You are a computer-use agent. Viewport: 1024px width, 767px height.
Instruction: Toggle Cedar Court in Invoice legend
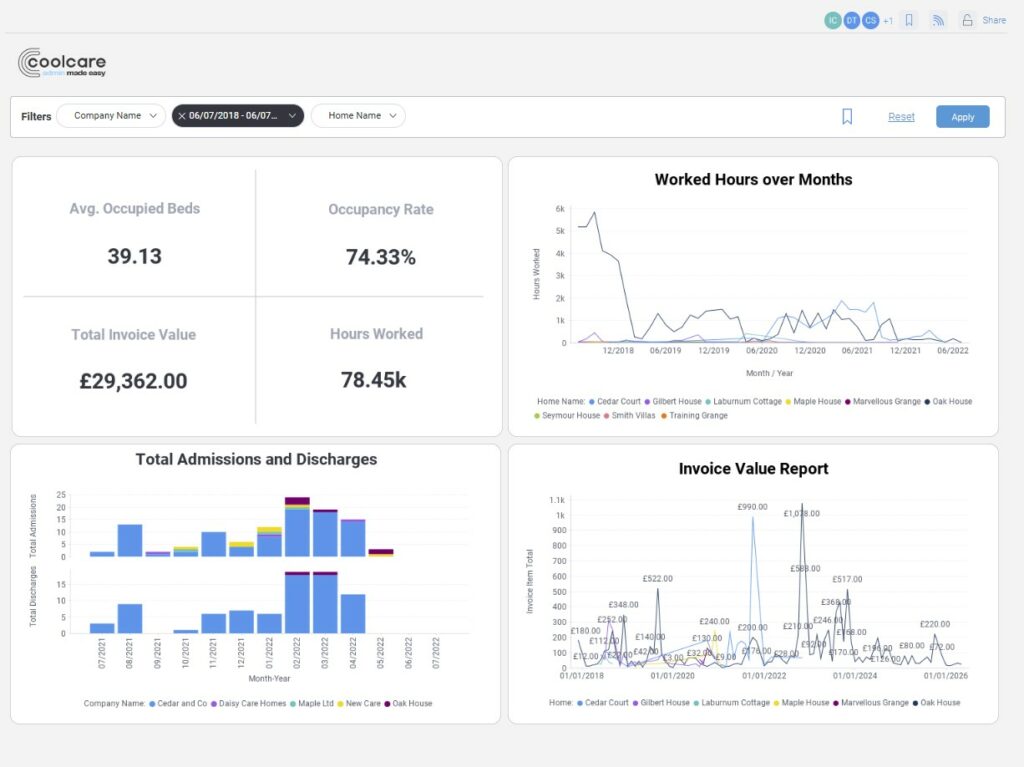click(x=602, y=703)
